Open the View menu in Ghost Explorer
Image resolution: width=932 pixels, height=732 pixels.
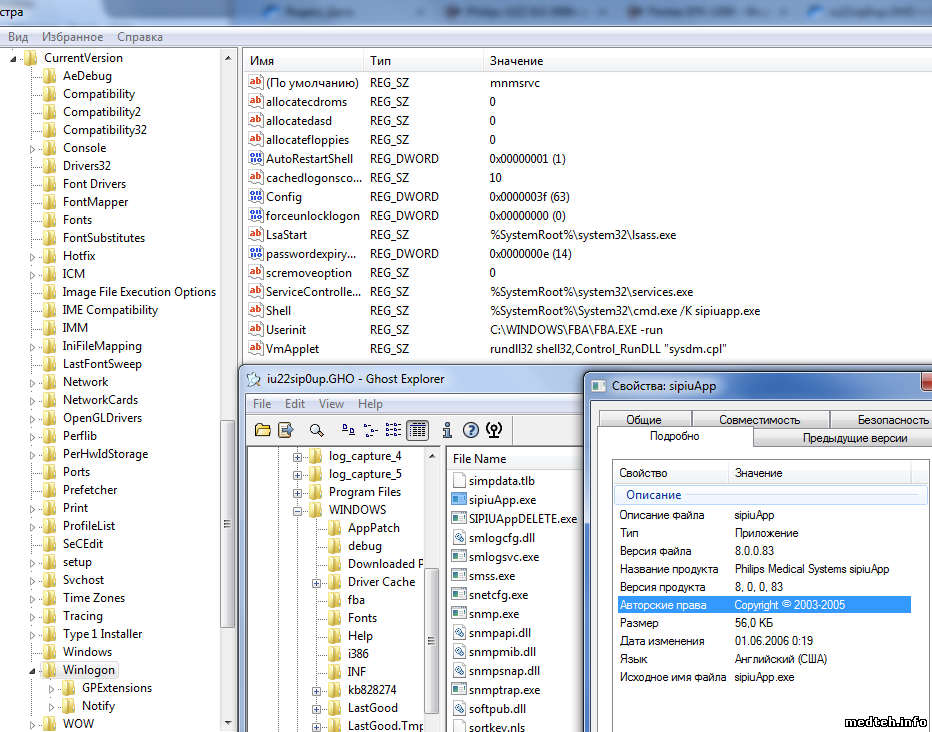331,404
